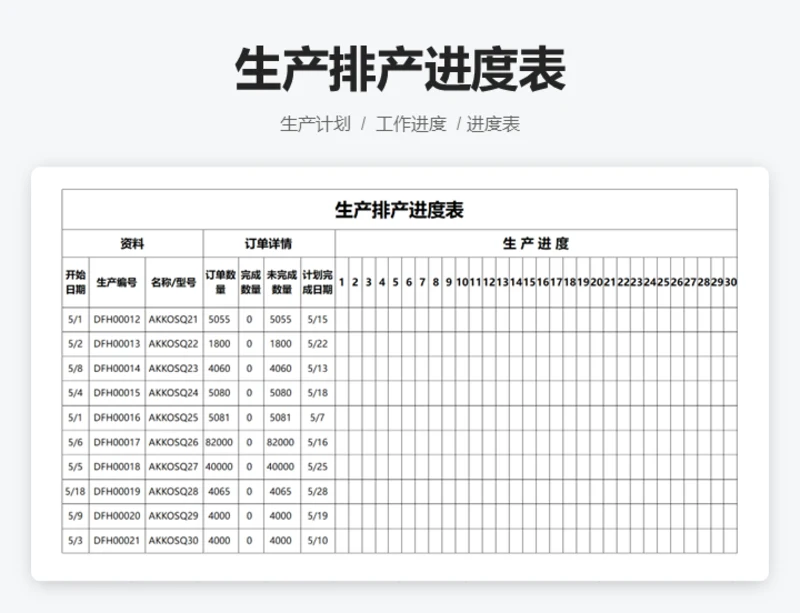The image size is (800, 613).
Task: Select model name AKKOSQ22
Action: click(173, 344)
